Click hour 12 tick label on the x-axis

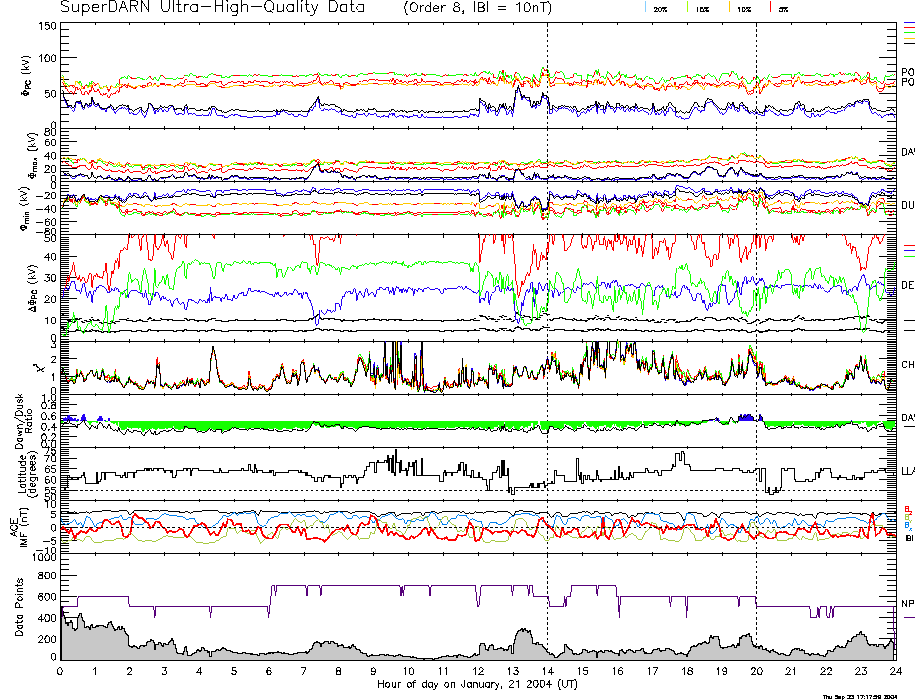(477, 671)
